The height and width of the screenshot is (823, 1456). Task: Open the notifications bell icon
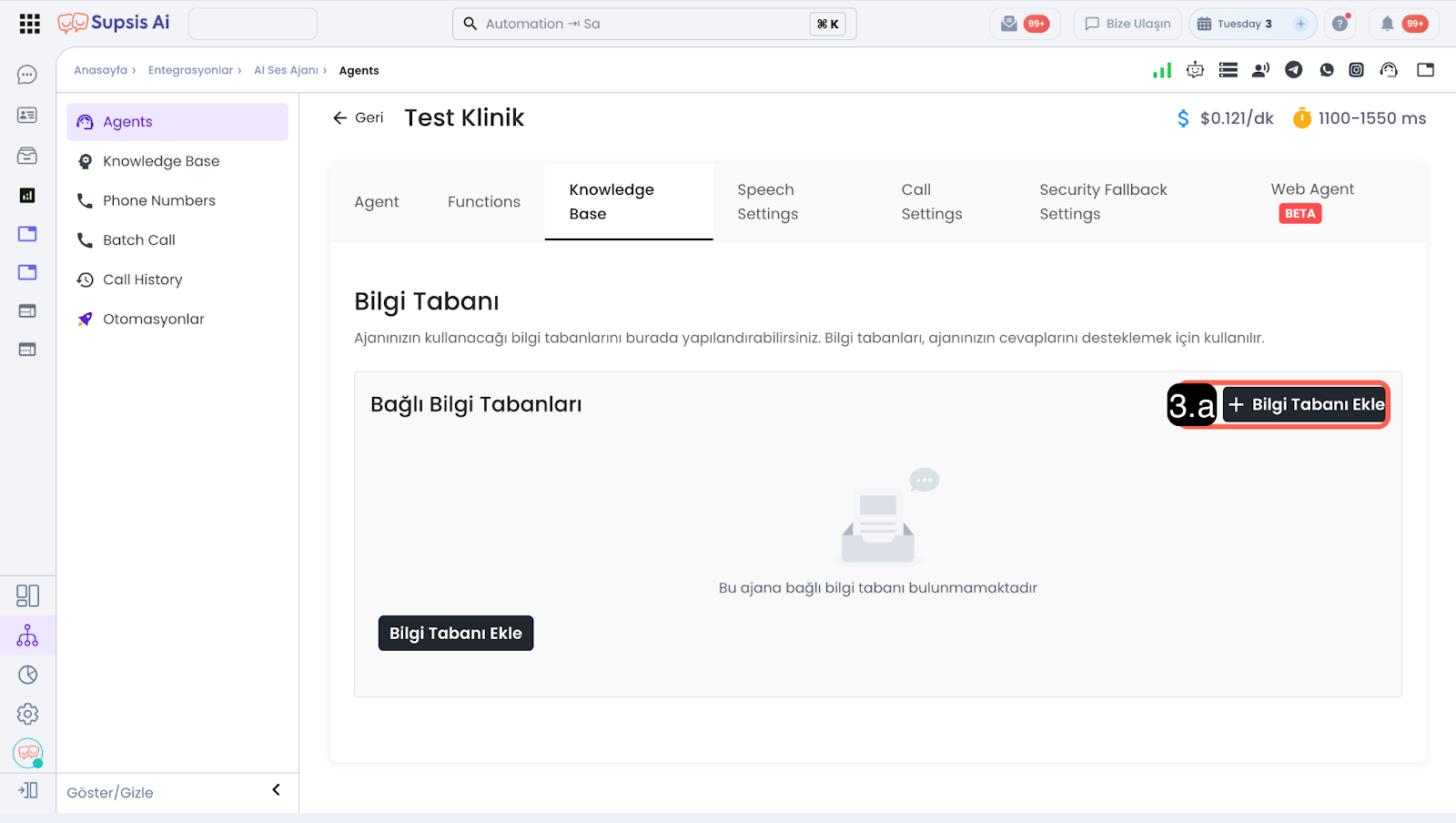(x=1387, y=24)
